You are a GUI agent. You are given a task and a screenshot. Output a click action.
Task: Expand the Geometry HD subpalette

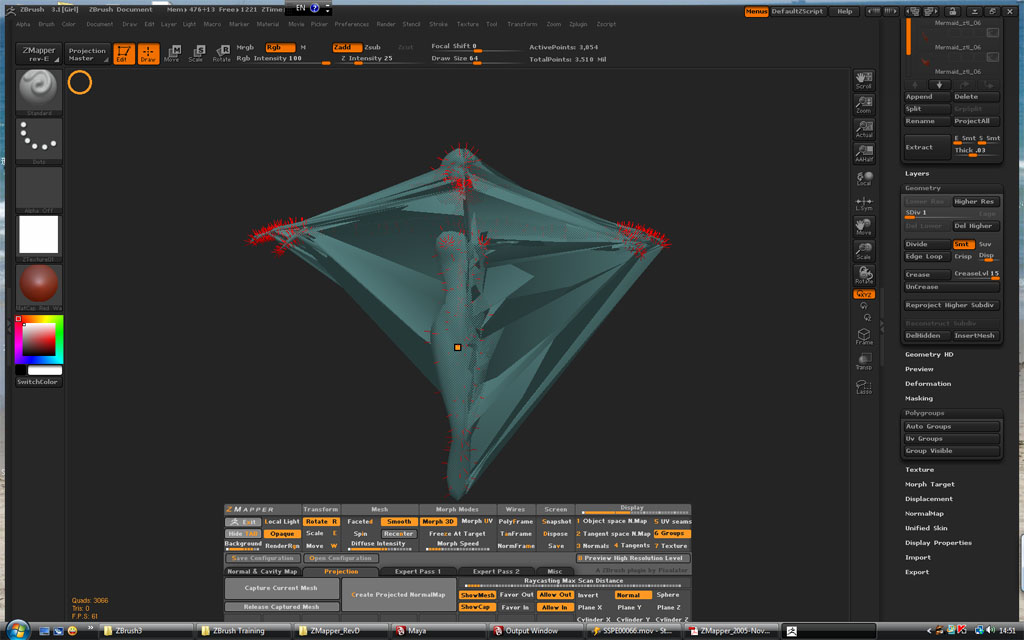point(929,355)
